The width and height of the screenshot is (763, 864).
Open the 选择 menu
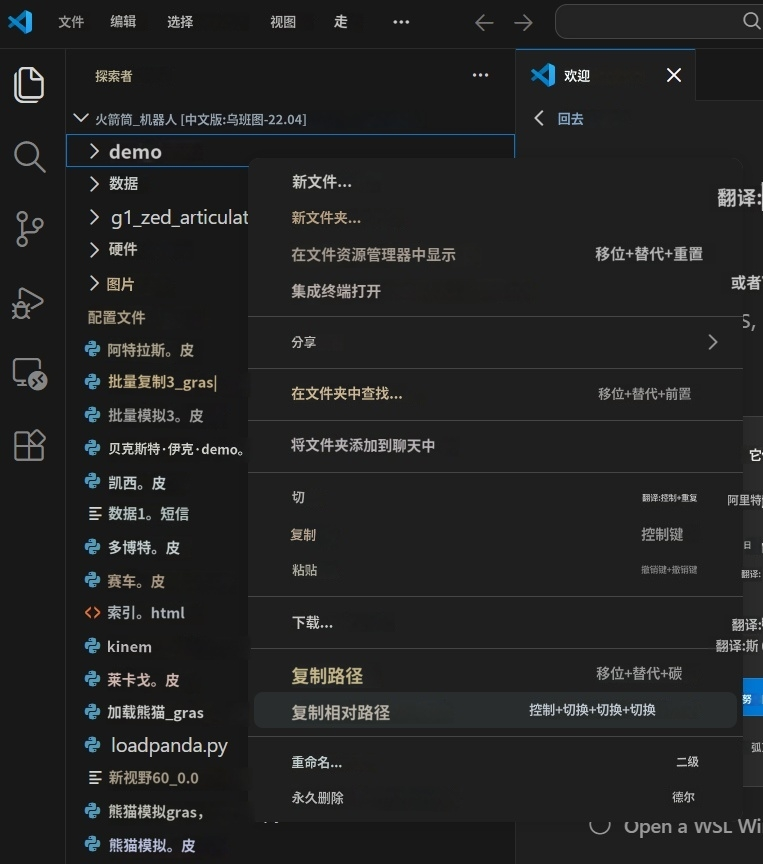[x=180, y=22]
